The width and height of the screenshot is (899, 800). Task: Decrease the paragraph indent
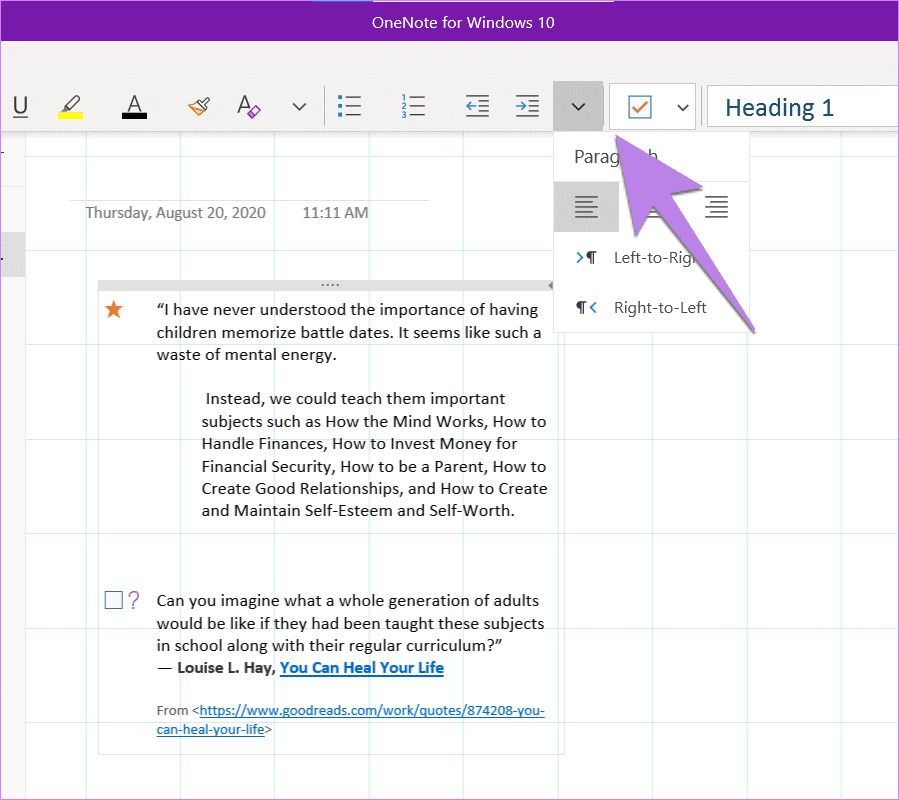pos(477,106)
